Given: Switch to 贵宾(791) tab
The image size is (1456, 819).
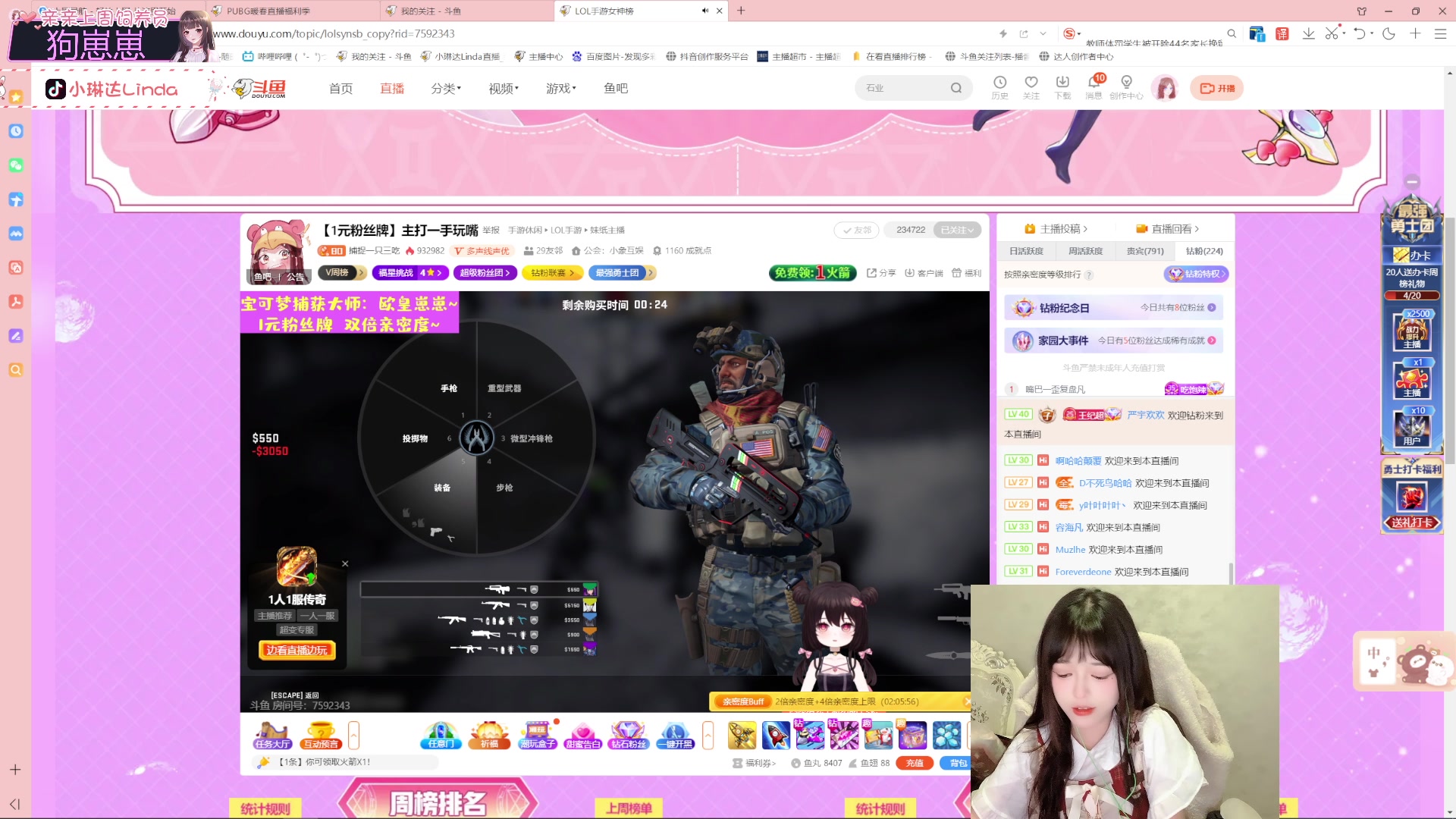Looking at the screenshot, I should point(1144,251).
